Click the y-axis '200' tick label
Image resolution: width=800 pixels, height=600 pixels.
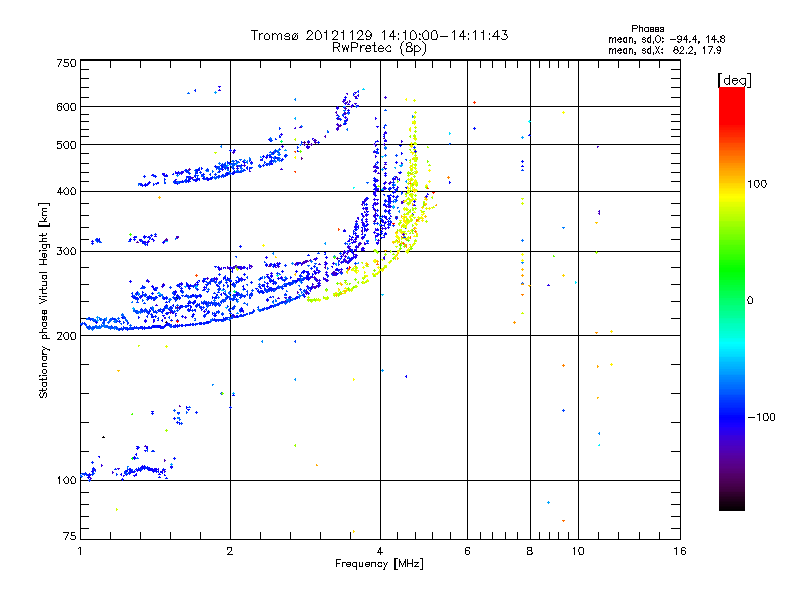[66, 336]
